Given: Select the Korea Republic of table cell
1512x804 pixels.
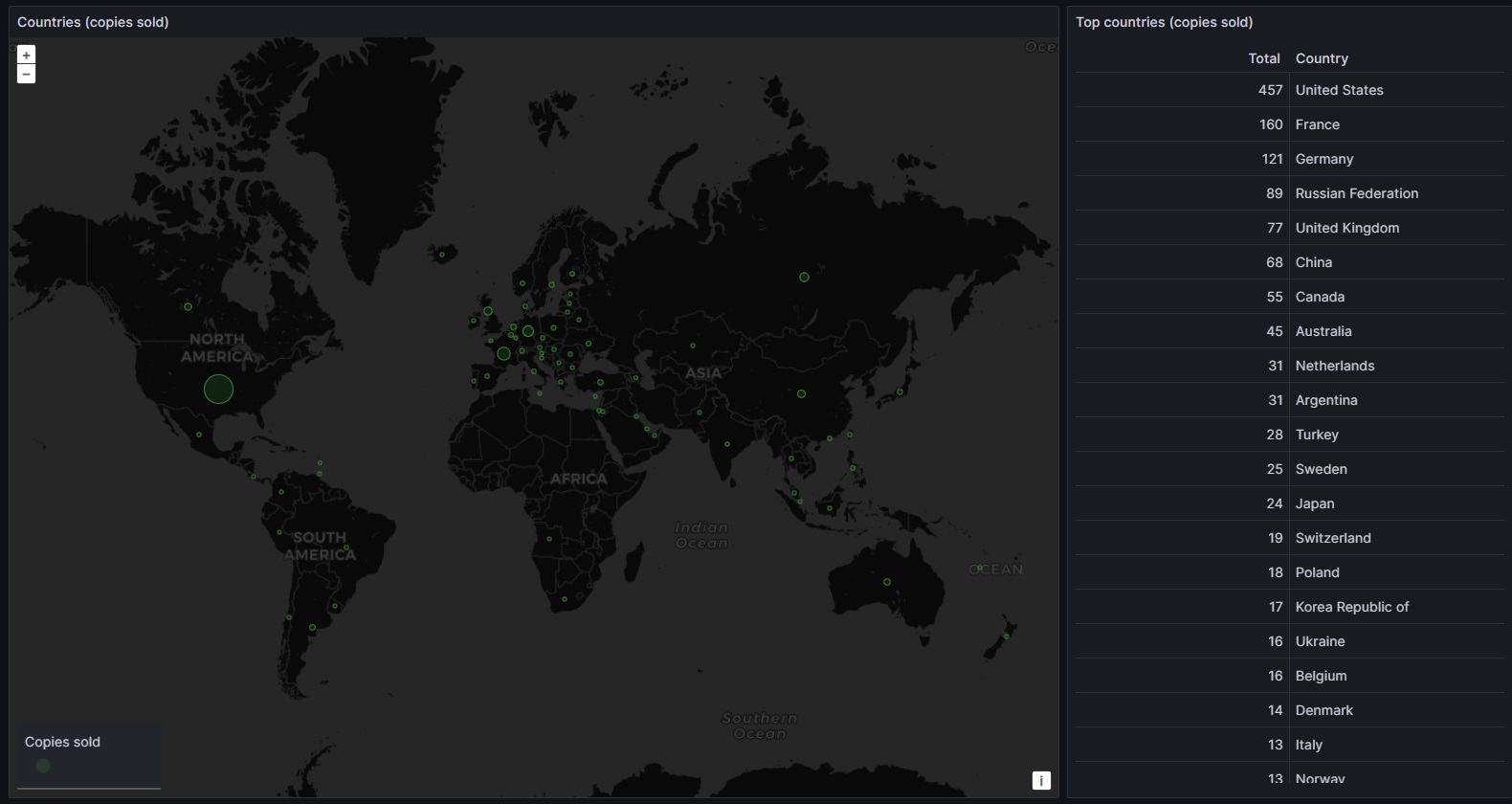Looking at the screenshot, I should click(x=1396, y=607).
